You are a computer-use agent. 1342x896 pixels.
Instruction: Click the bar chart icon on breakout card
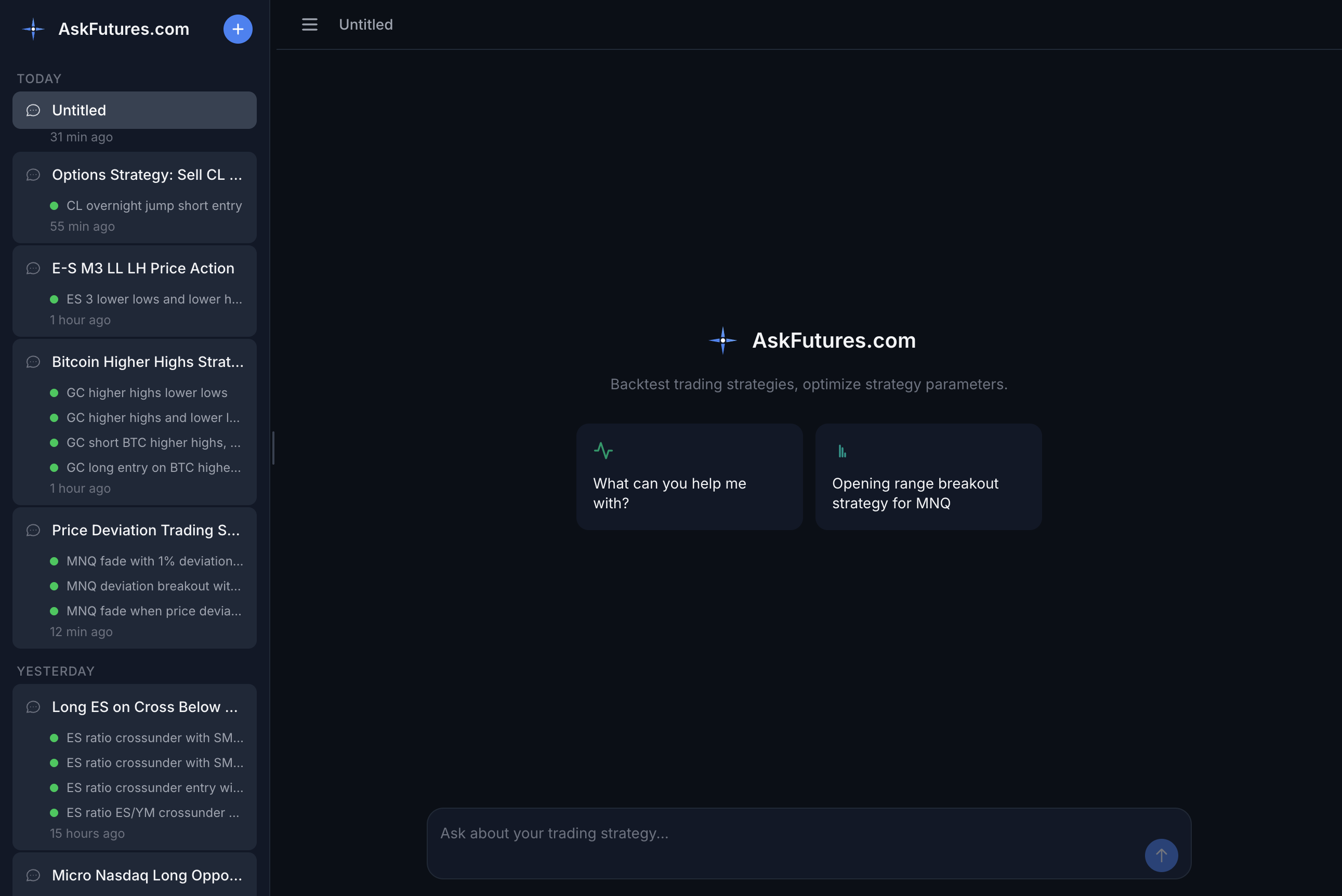841,451
